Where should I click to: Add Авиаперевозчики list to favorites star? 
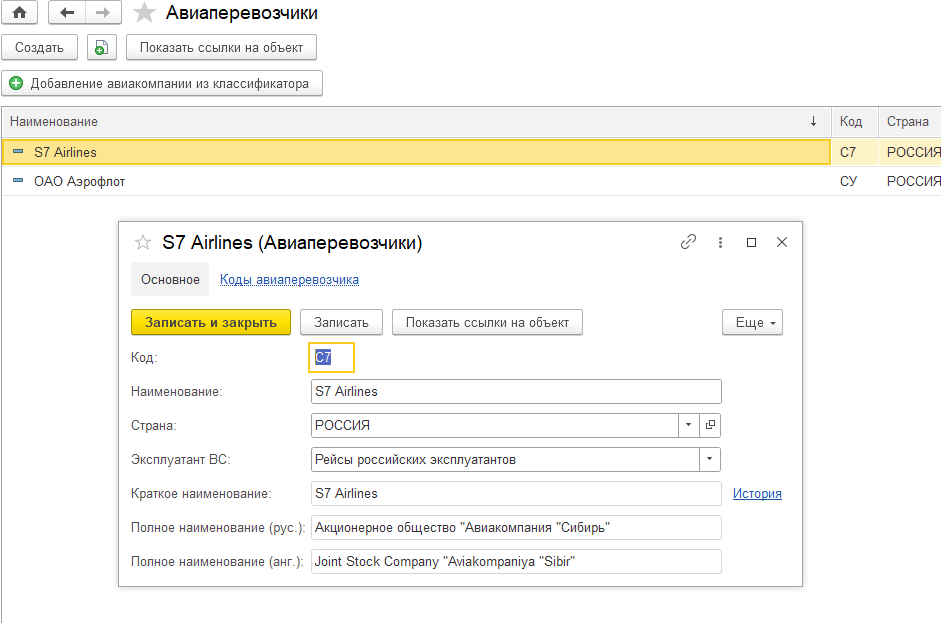pos(144,13)
